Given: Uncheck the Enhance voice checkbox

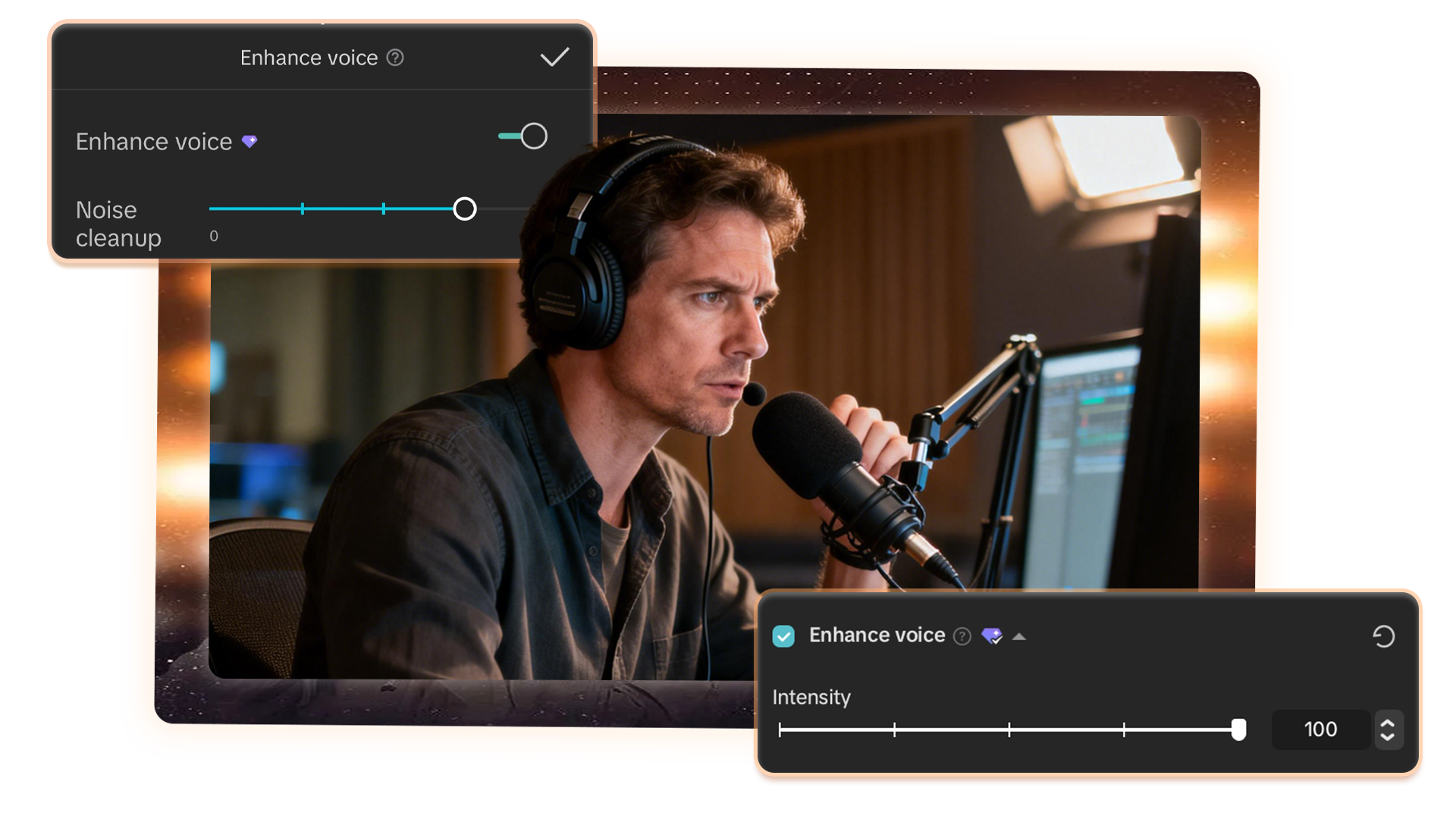Looking at the screenshot, I should pyautogui.click(x=784, y=635).
